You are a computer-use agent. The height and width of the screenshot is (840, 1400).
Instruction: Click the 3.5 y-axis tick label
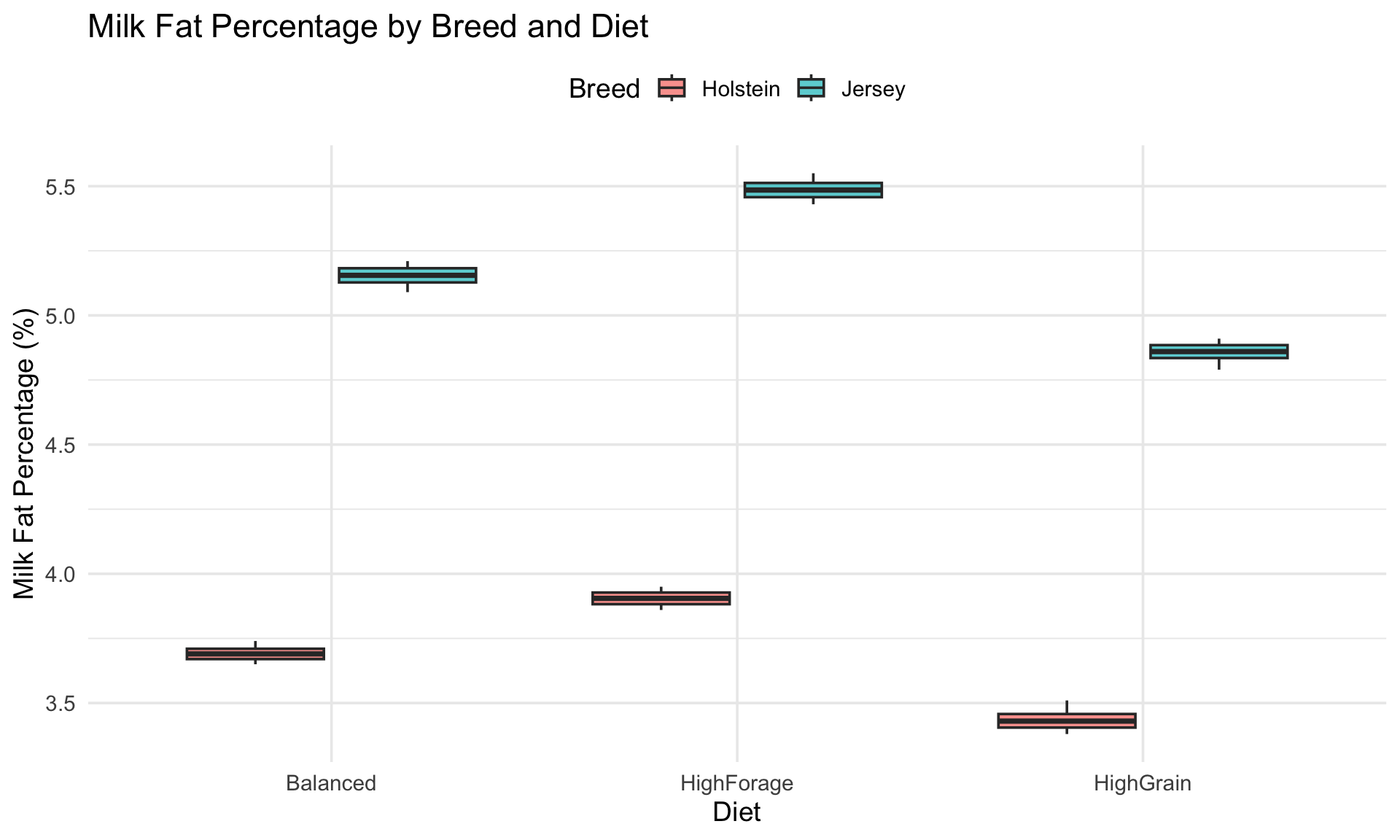click(61, 704)
